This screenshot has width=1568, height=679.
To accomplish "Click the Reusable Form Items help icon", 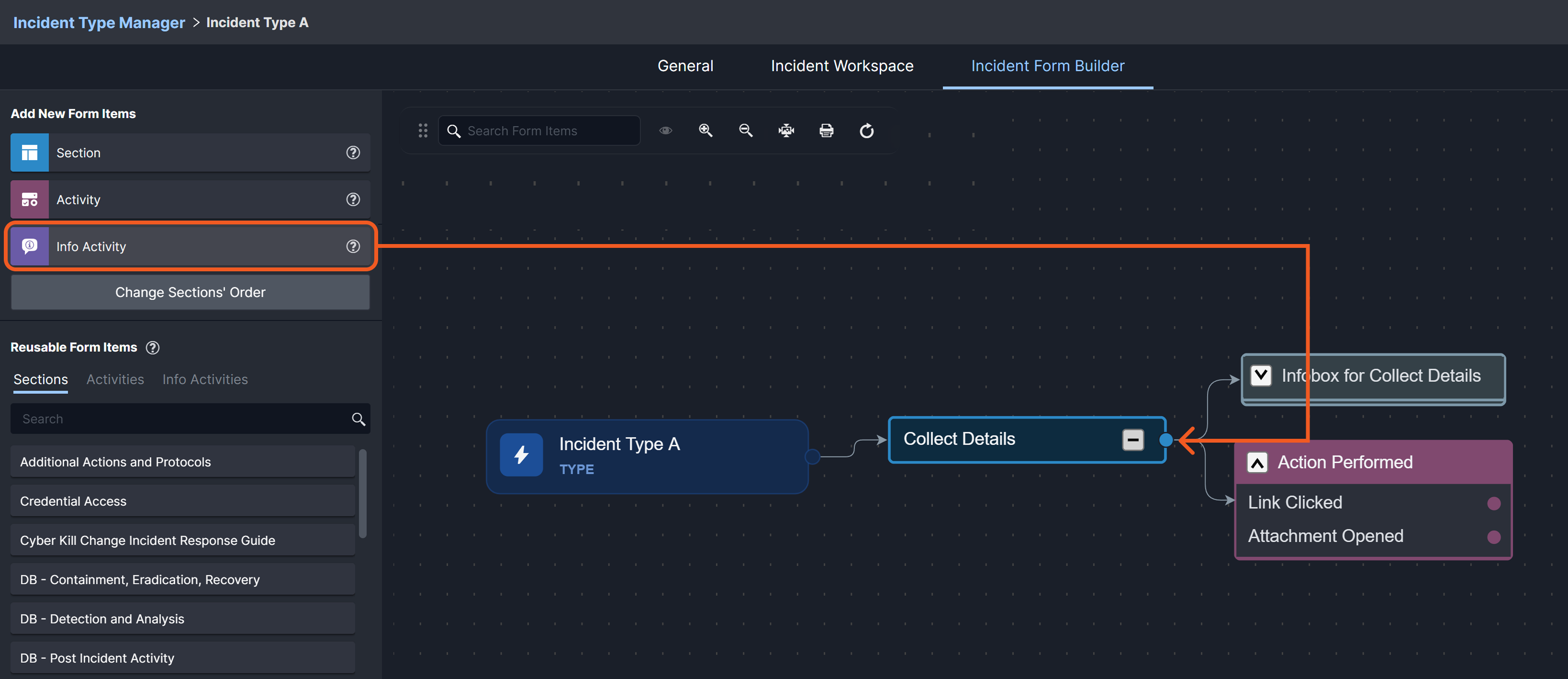I will tap(153, 347).
